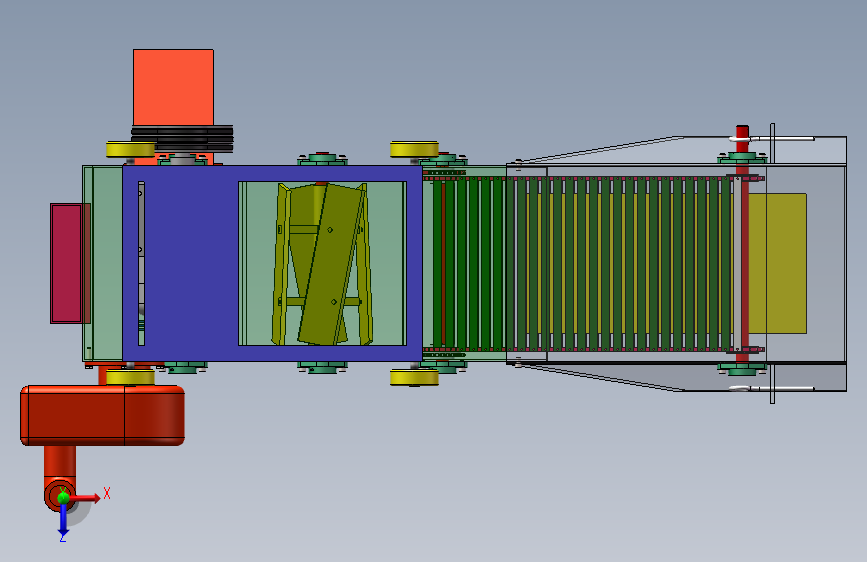
Task: Pick the large red gearbox housing
Action: click(102, 415)
